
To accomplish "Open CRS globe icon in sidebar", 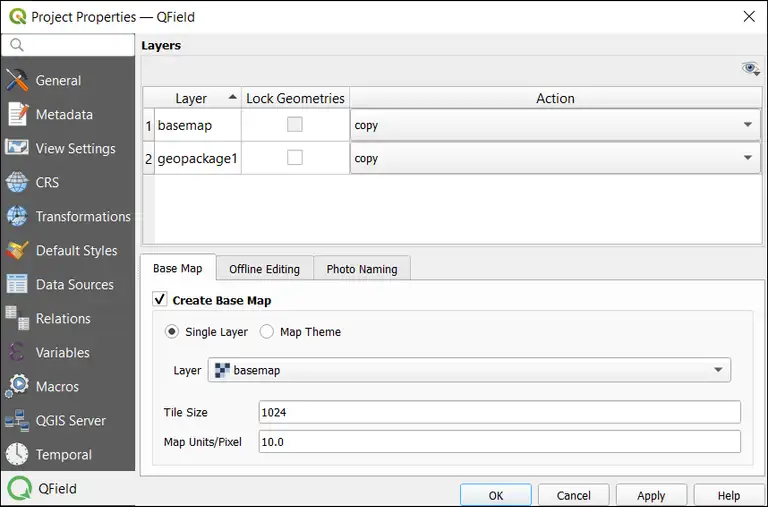I will (17, 182).
